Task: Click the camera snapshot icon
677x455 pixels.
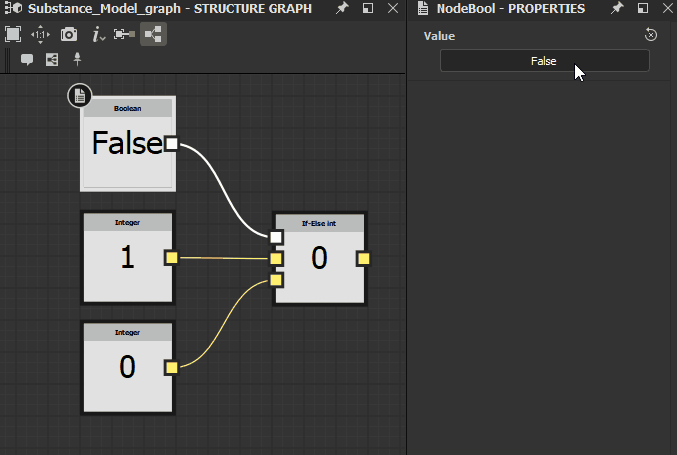Action: [69, 34]
